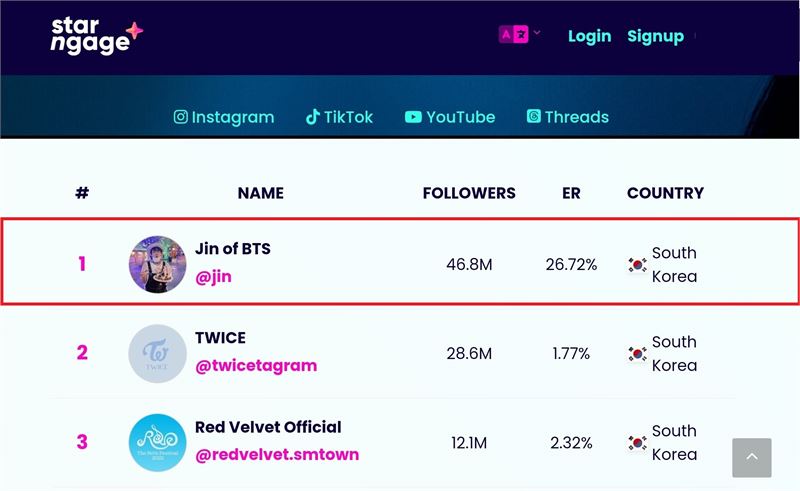The height and width of the screenshot is (491, 800).
Task: Open the Login link
Action: point(589,36)
